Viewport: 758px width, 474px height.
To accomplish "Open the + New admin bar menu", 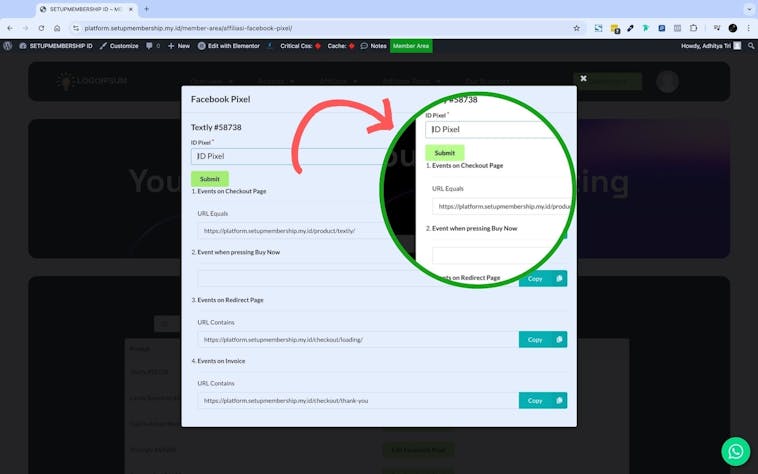I will point(179,46).
